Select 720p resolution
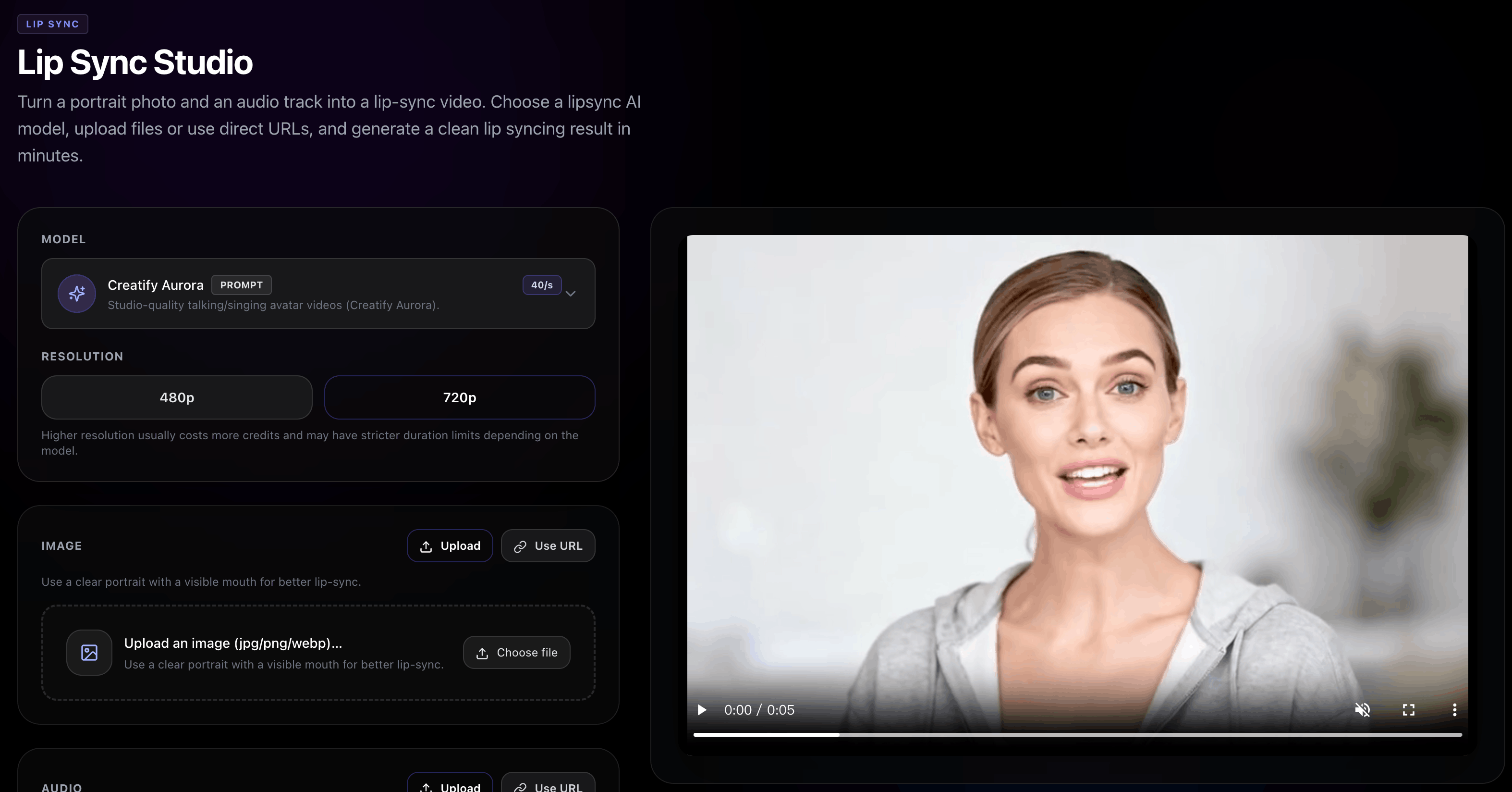This screenshot has height=792, width=1512. 460,397
